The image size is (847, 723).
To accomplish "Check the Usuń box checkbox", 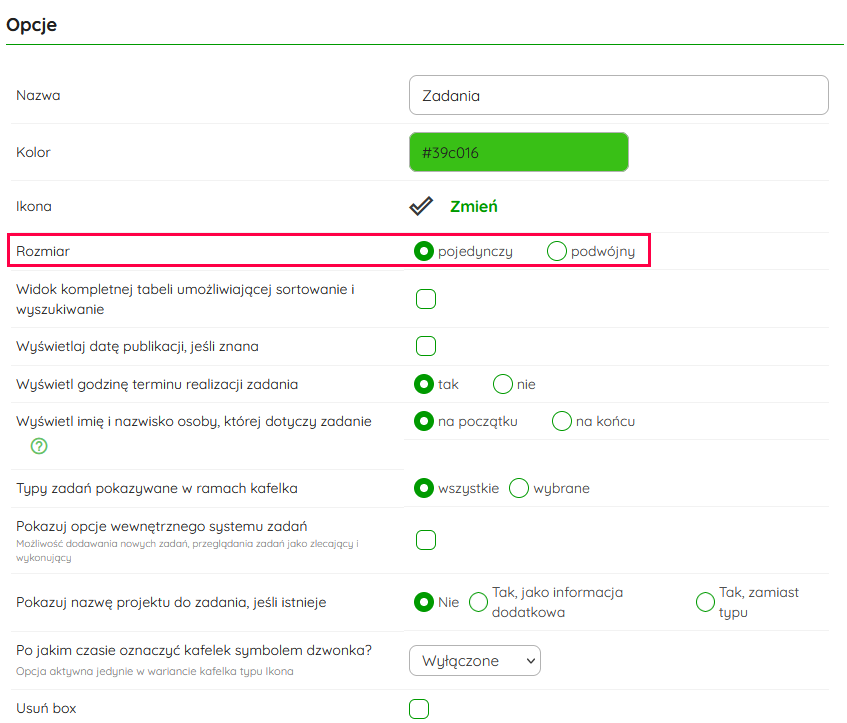I will click(x=420, y=709).
